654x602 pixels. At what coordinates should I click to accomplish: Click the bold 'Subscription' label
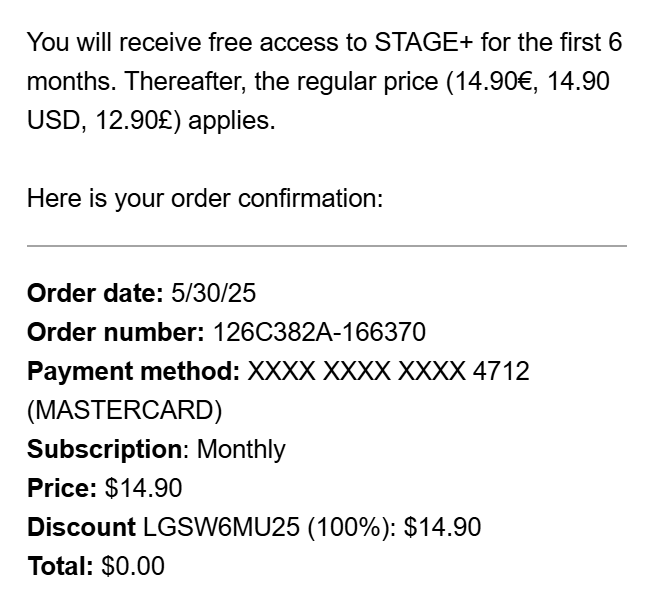point(104,449)
